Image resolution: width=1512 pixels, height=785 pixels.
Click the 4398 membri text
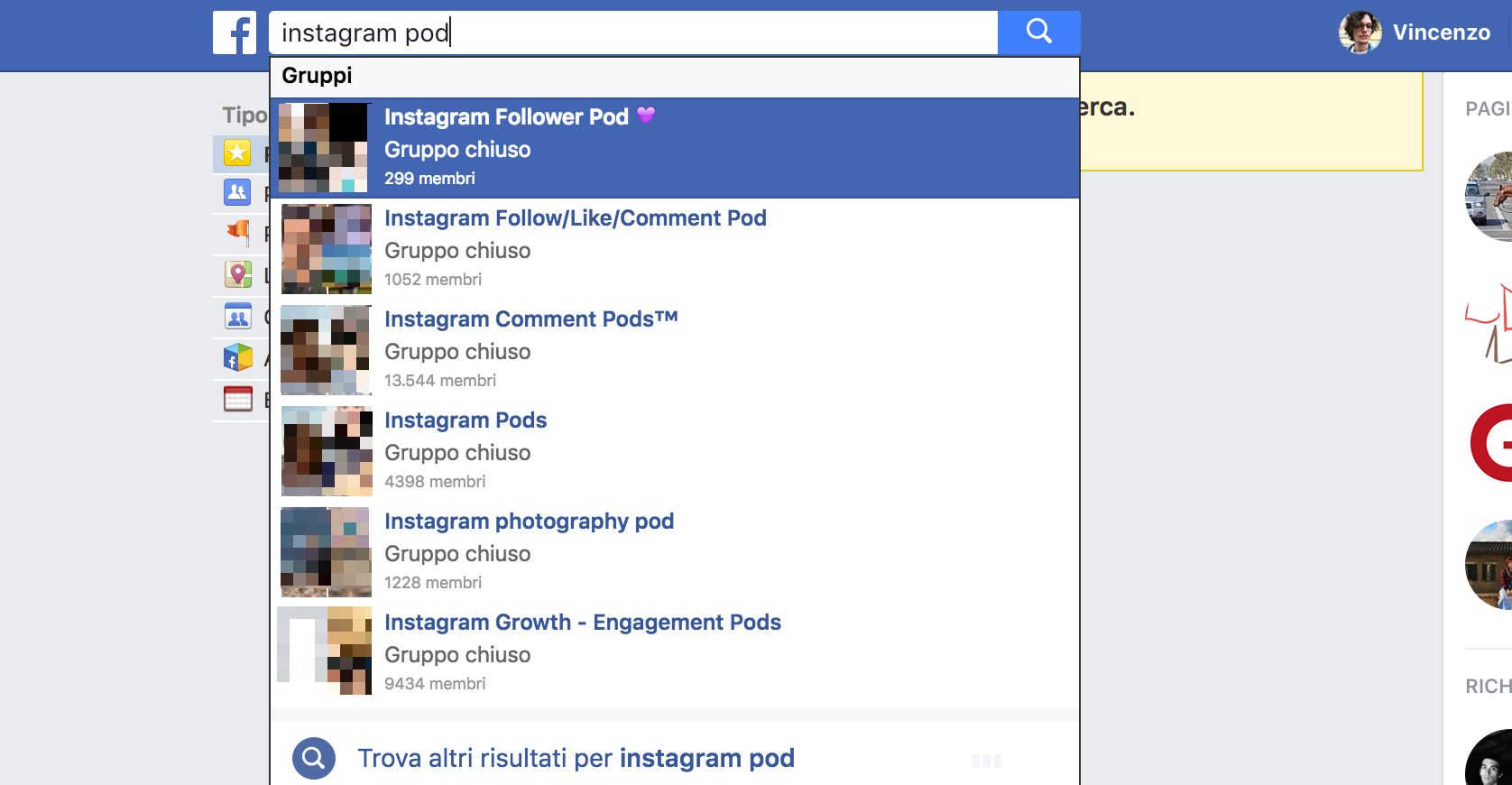pyautogui.click(x=435, y=482)
